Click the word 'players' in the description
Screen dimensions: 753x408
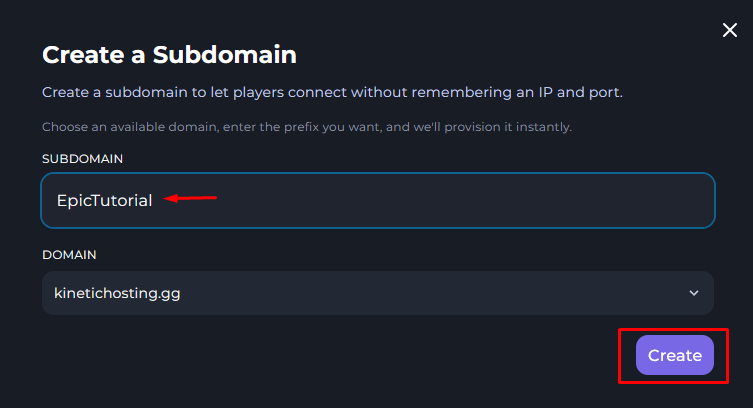tap(292, 92)
